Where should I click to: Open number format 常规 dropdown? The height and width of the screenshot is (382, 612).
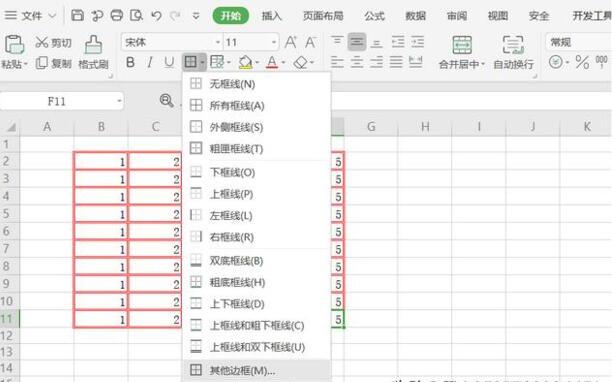coord(578,42)
